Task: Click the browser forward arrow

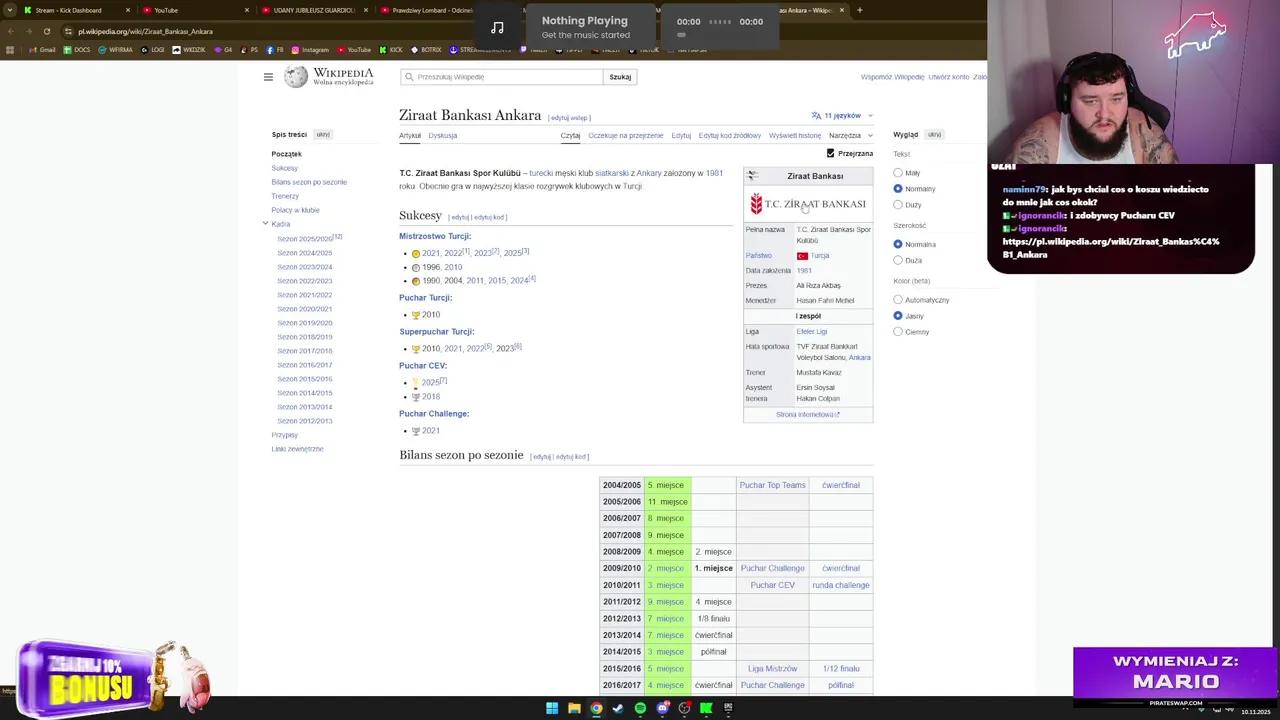Action: (x=28, y=31)
